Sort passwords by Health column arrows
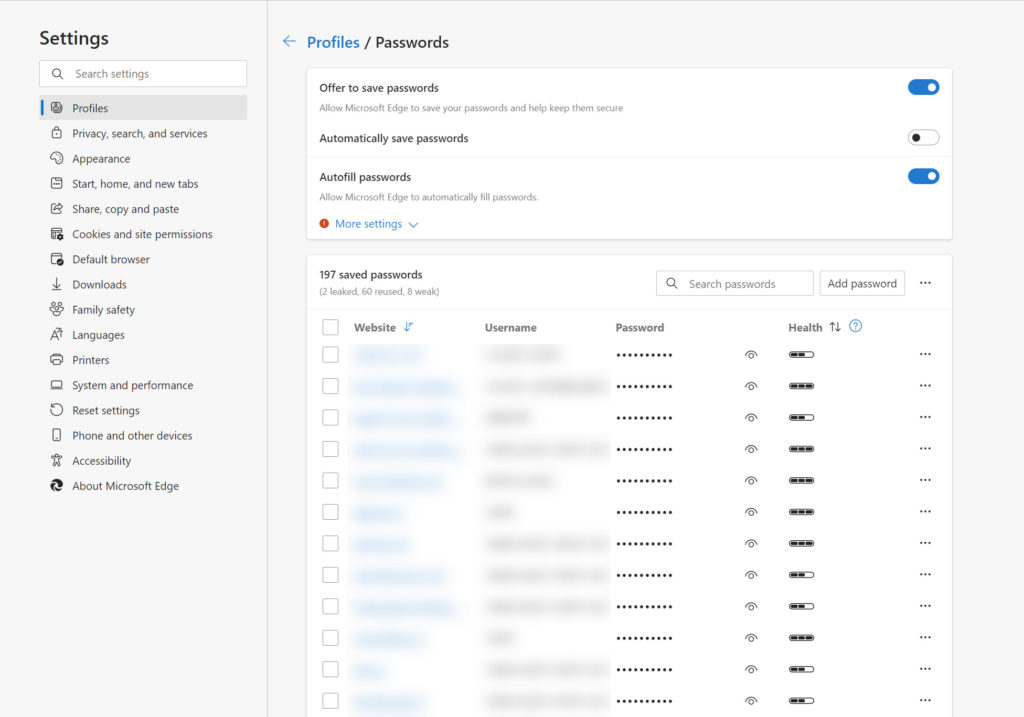This screenshot has width=1024, height=717. (x=835, y=327)
